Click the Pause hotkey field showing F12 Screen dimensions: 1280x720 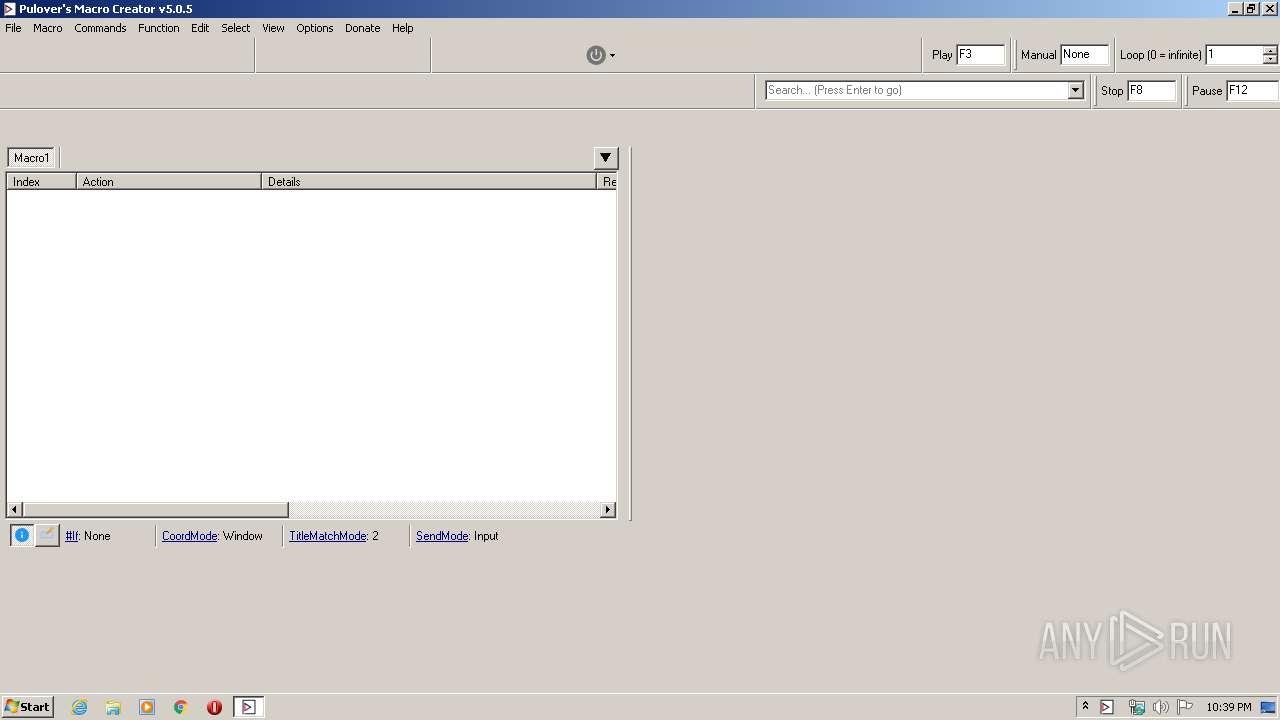[x=1253, y=90]
